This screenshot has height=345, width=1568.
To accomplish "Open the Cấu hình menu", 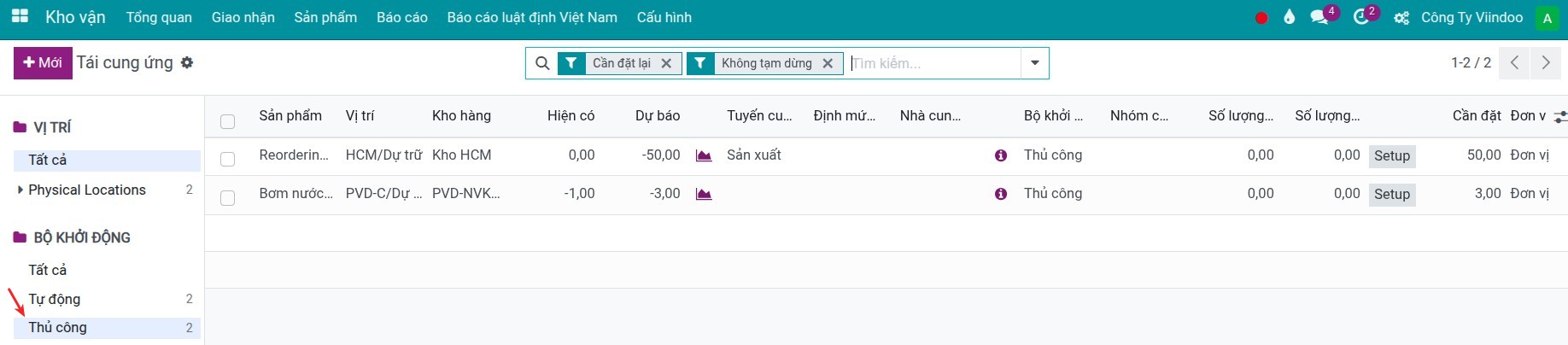I will (664, 17).
